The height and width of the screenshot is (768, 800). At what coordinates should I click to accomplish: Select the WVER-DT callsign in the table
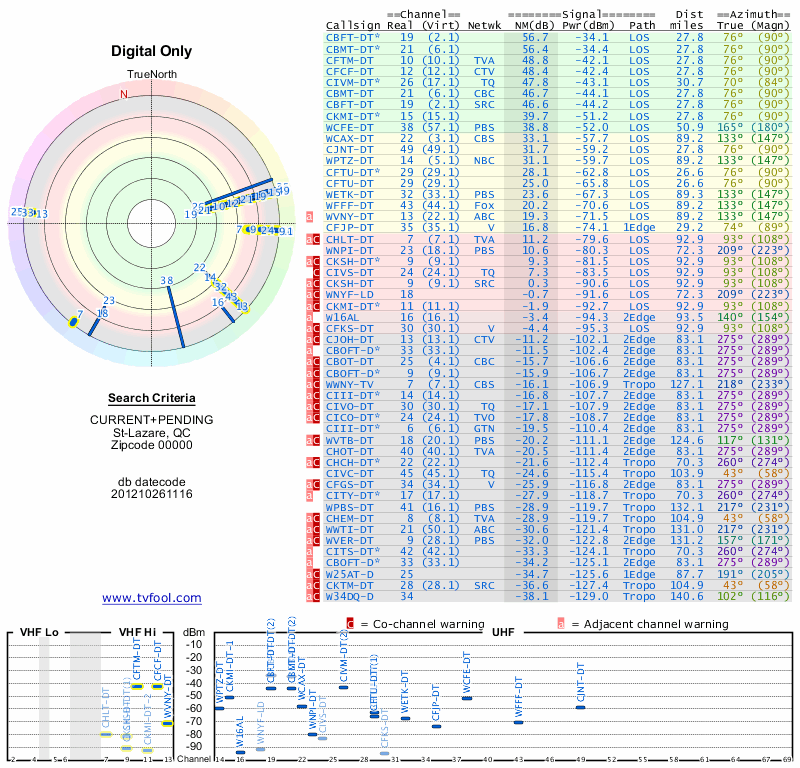[x=350, y=540]
